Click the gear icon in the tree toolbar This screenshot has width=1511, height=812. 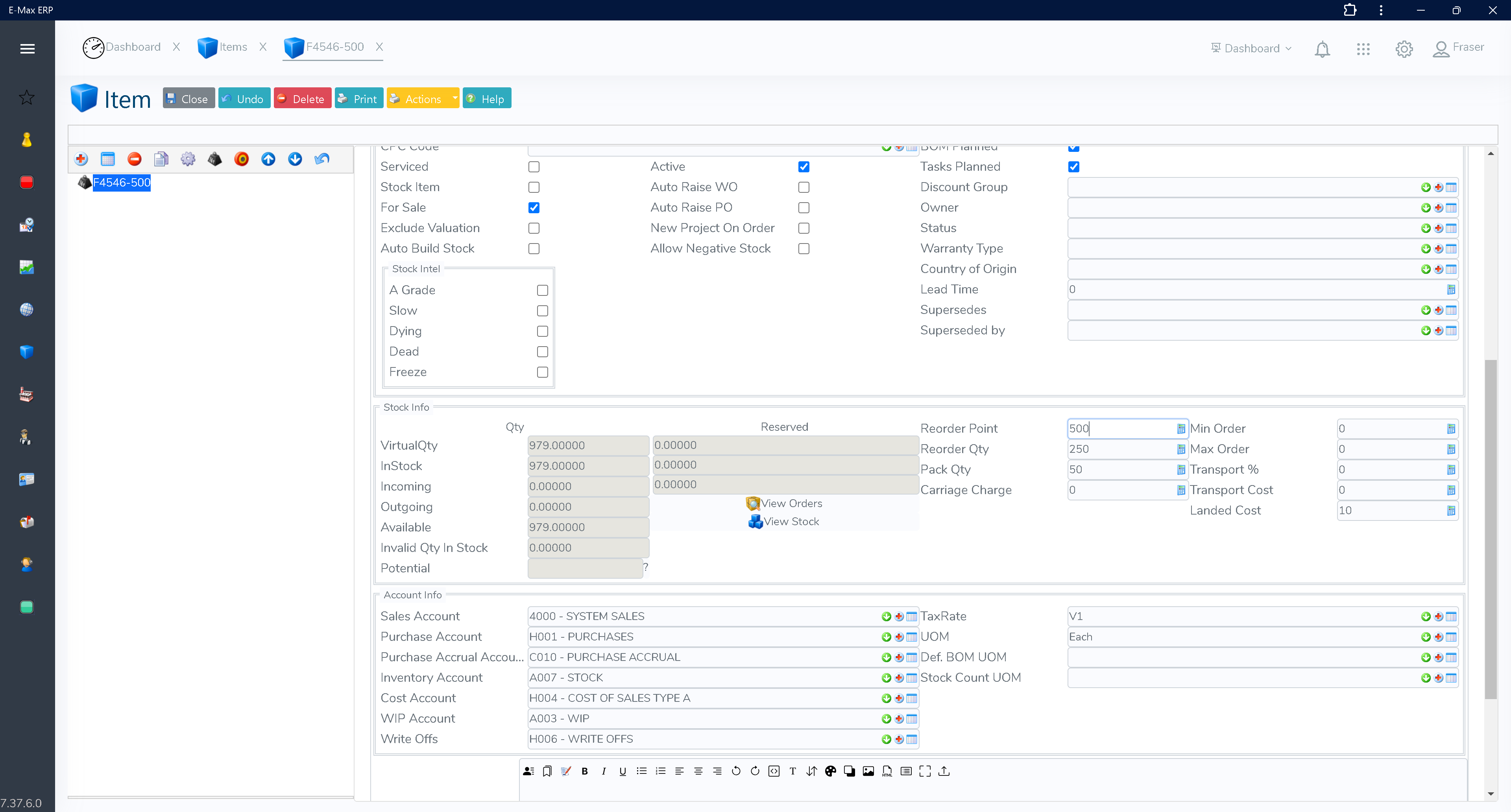click(188, 159)
